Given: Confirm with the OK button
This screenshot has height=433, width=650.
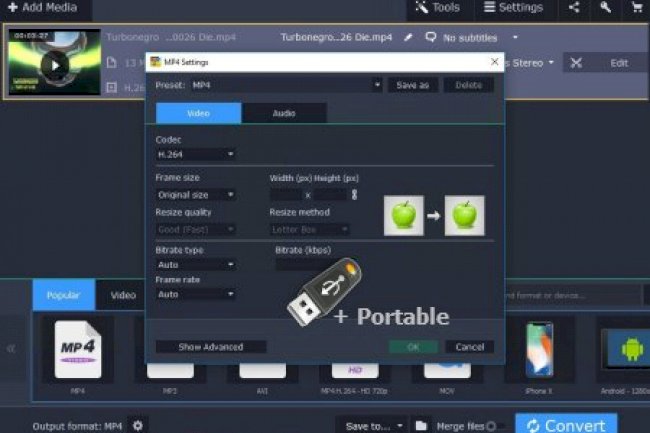Looking at the screenshot, I should click(x=413, y=347).
